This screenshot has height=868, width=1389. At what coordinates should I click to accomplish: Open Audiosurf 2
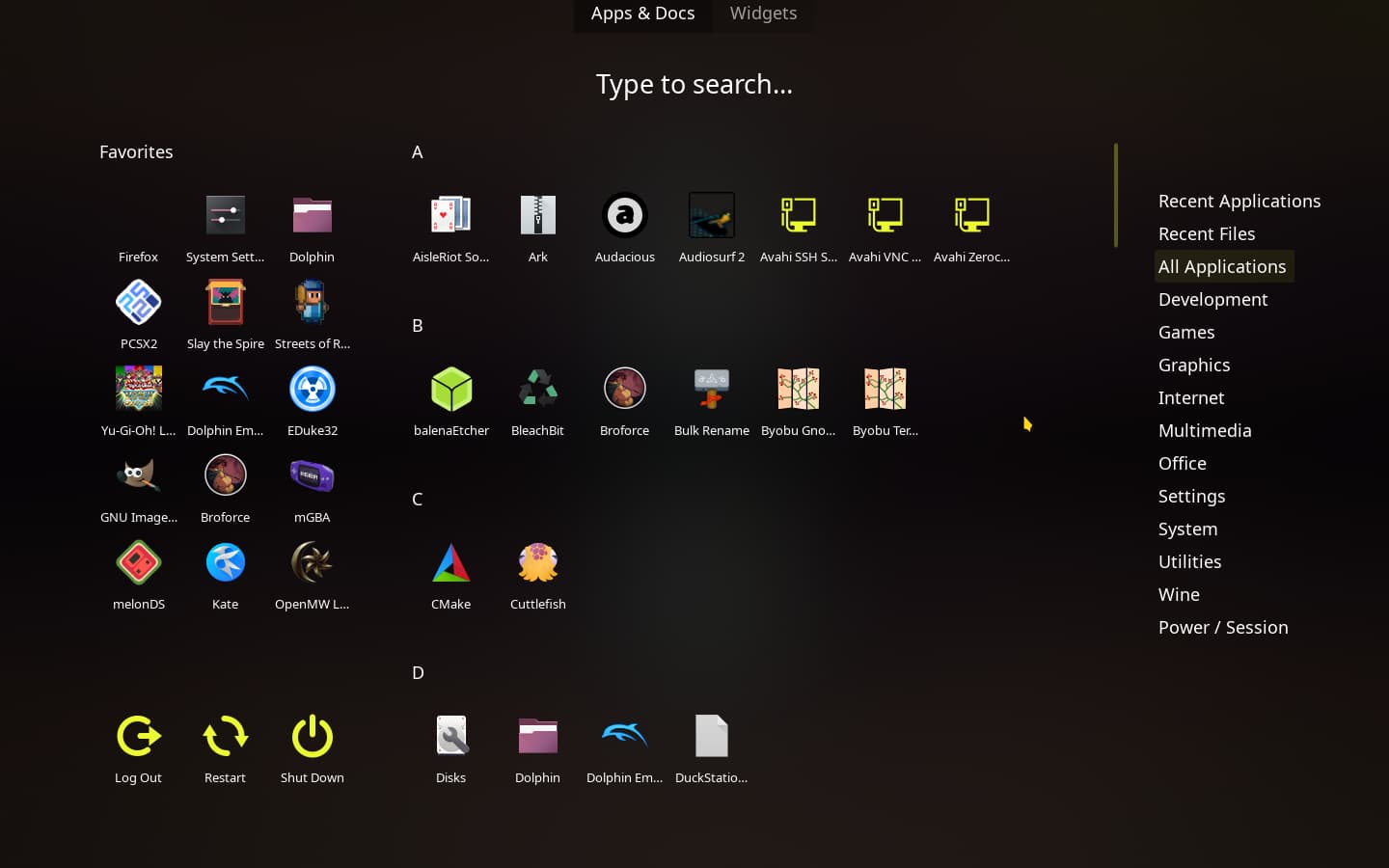click(x=711, y=229)
